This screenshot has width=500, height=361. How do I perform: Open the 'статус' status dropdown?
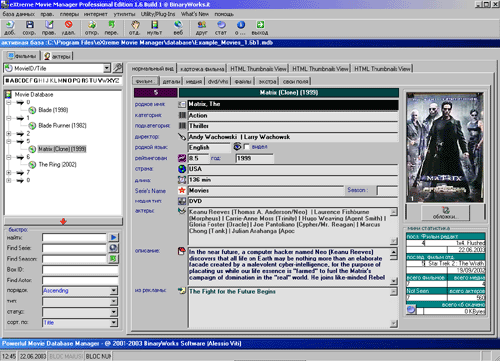point(114,312)
